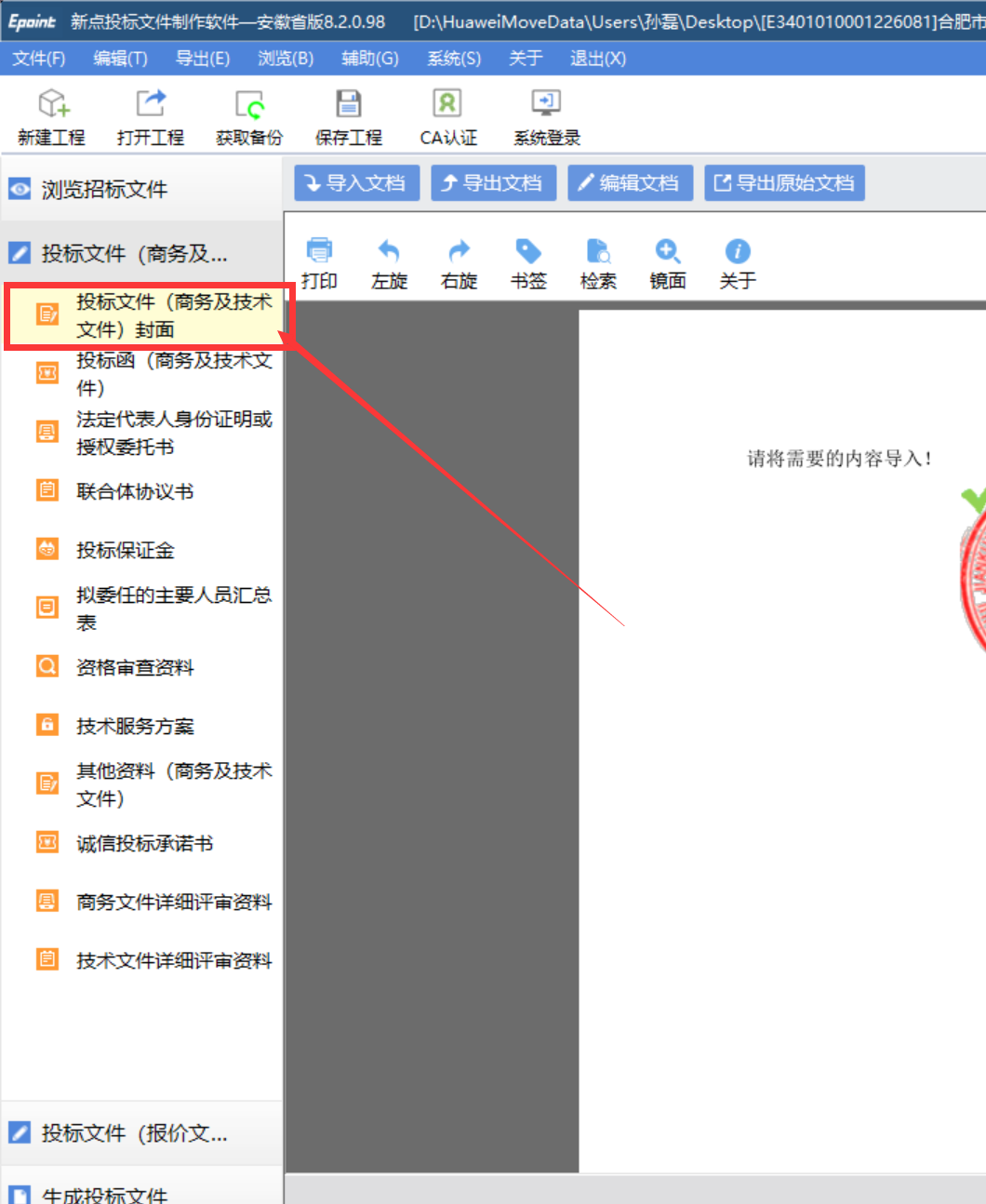Expand the 浏览招标文件 section
986x1204 pixels.
pyautogui.click(x=104, y=190)
